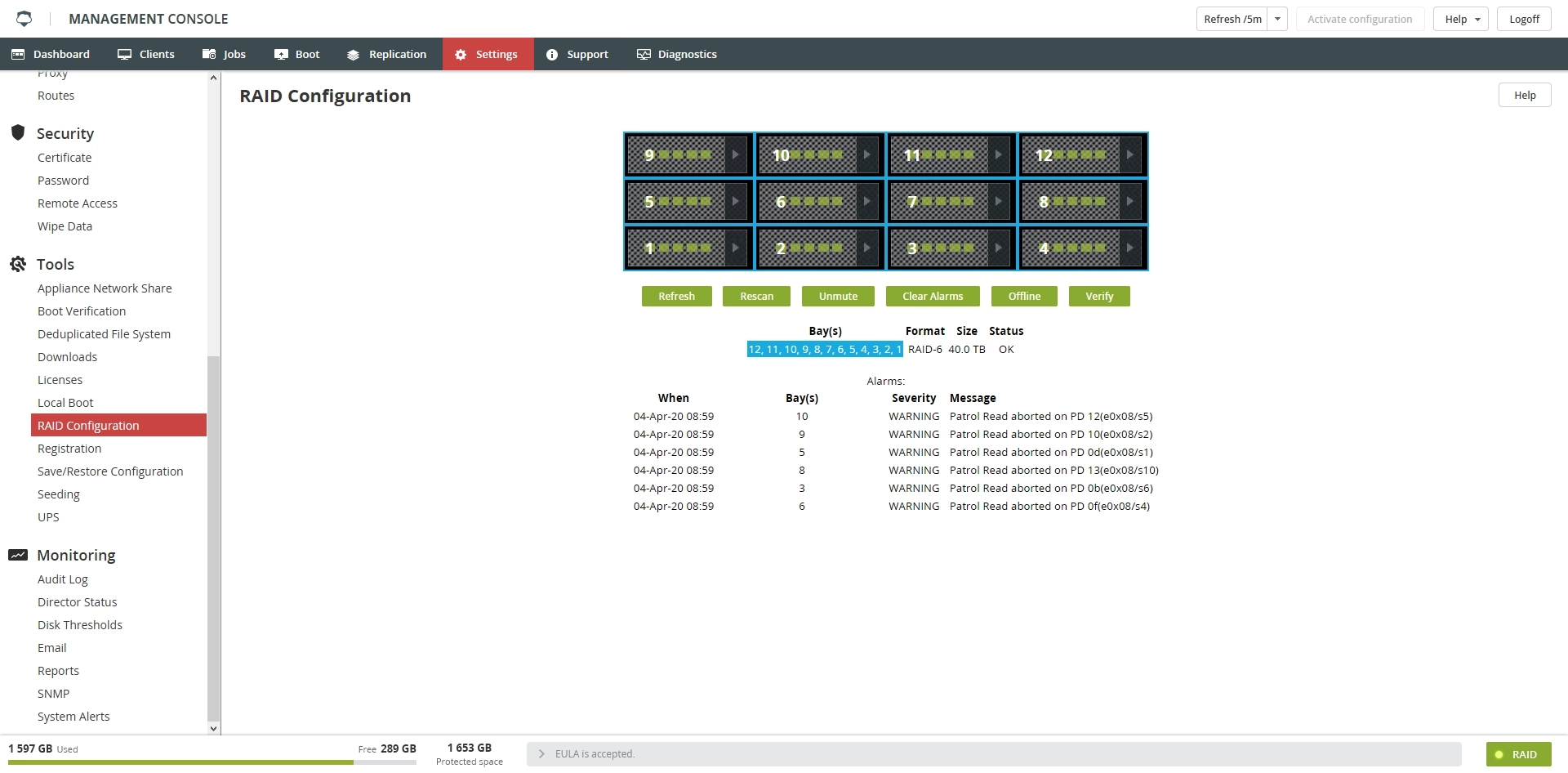Select the highlighted bays list row

tap(825, 349)
